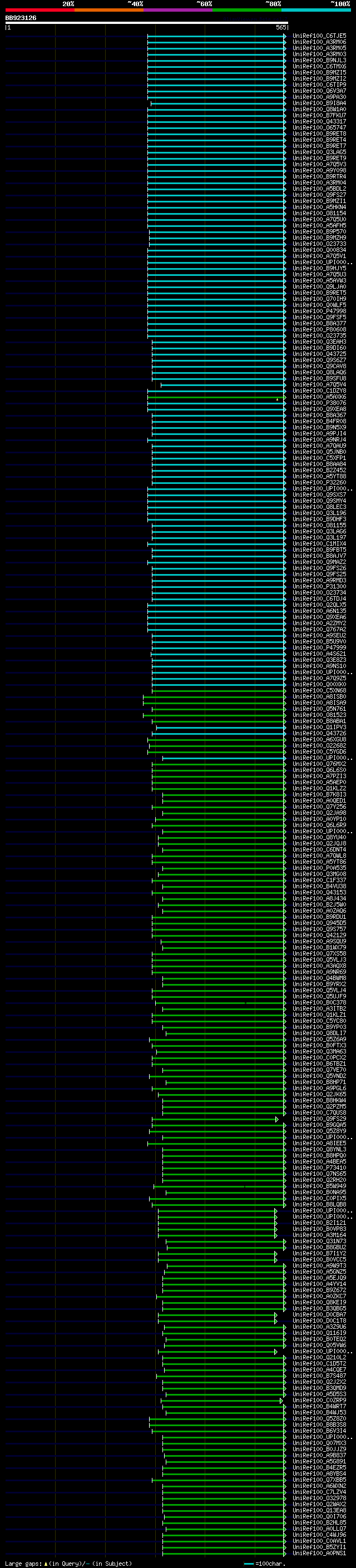Click the cyan ~100% identity legend bar
356x1568 pixels.
[x=316, y=10]
